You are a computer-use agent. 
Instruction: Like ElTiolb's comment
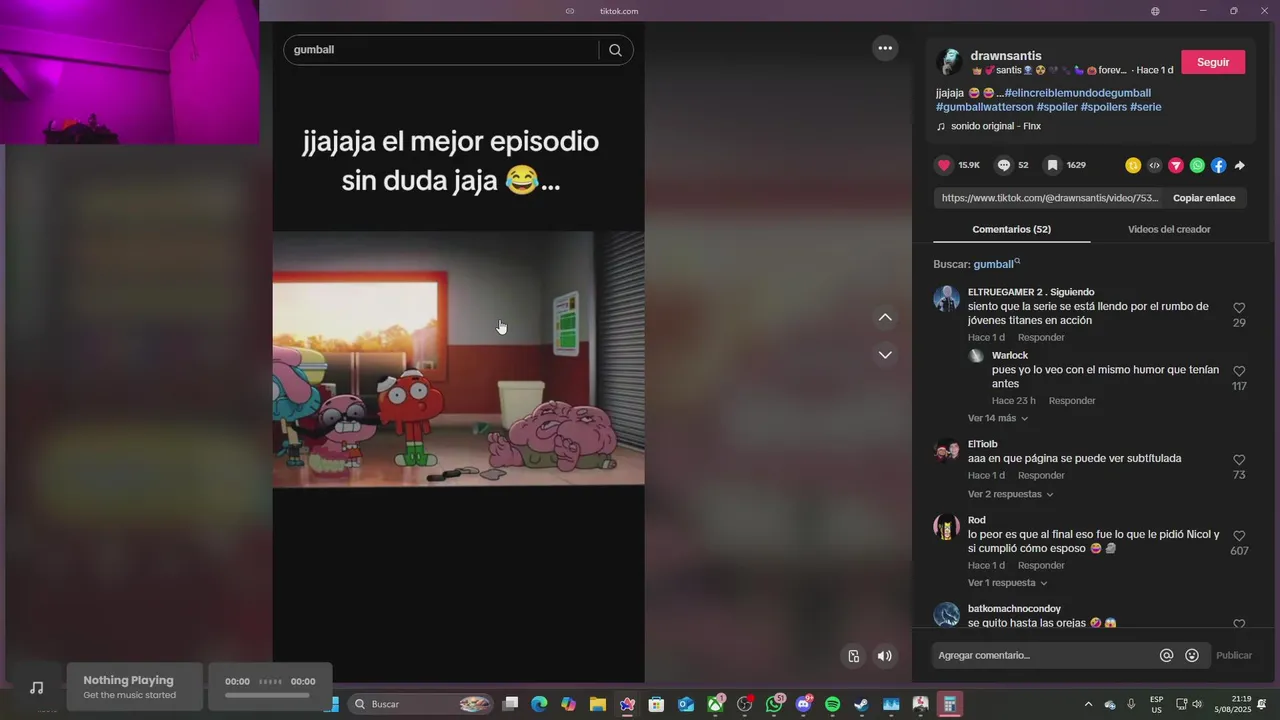point(1239,460)
